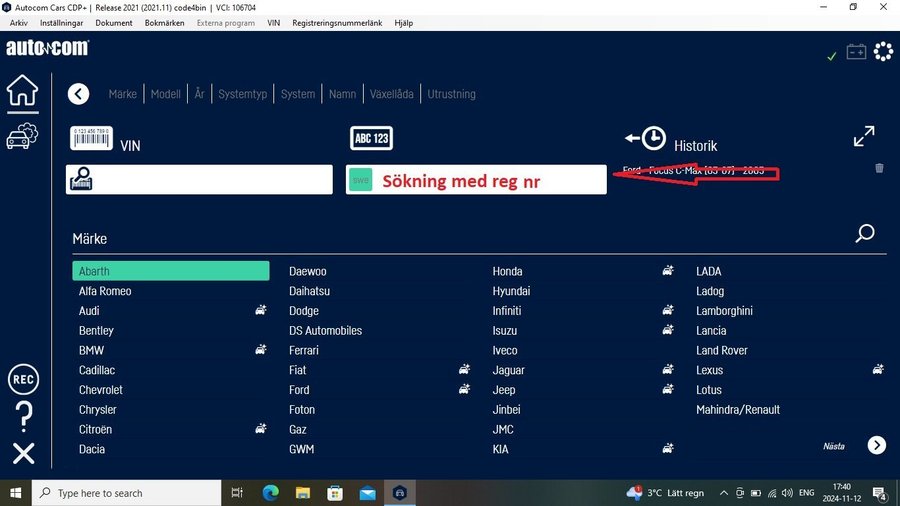
Task: Expand view with the fullscreen arrows icon
Action: [x=864, y=136]
